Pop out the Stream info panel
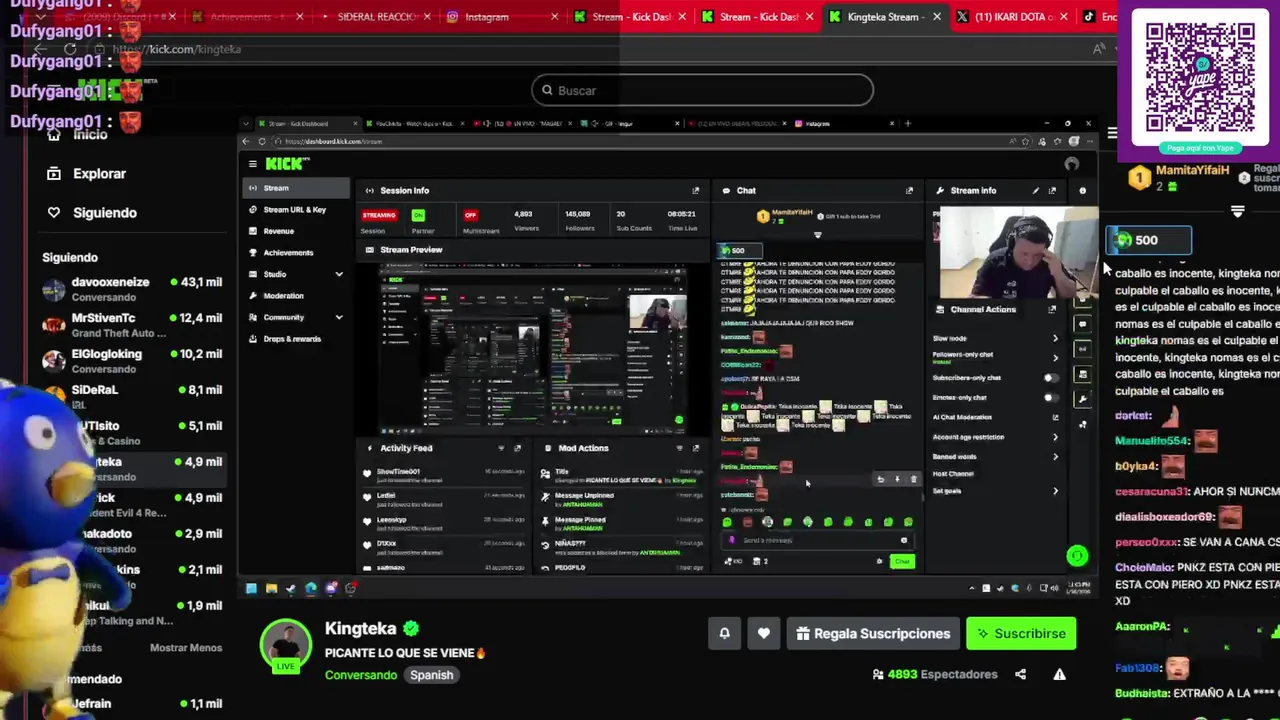 pos(1052,190)
